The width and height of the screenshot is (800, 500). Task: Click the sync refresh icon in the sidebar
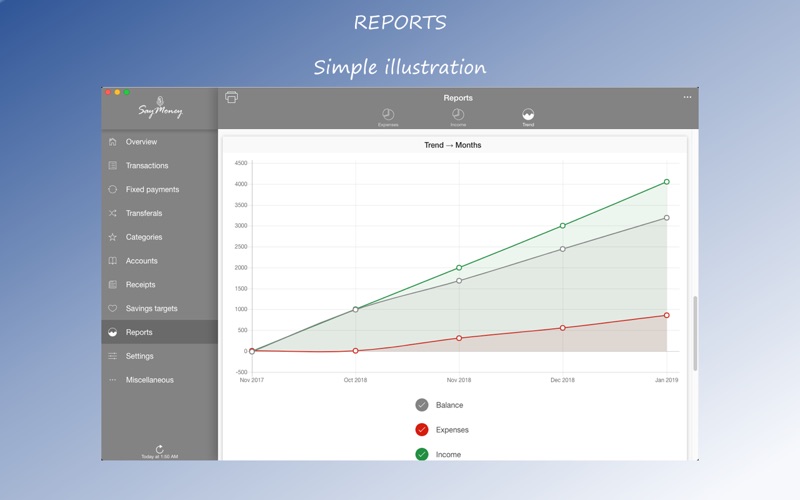coord(160,449)
